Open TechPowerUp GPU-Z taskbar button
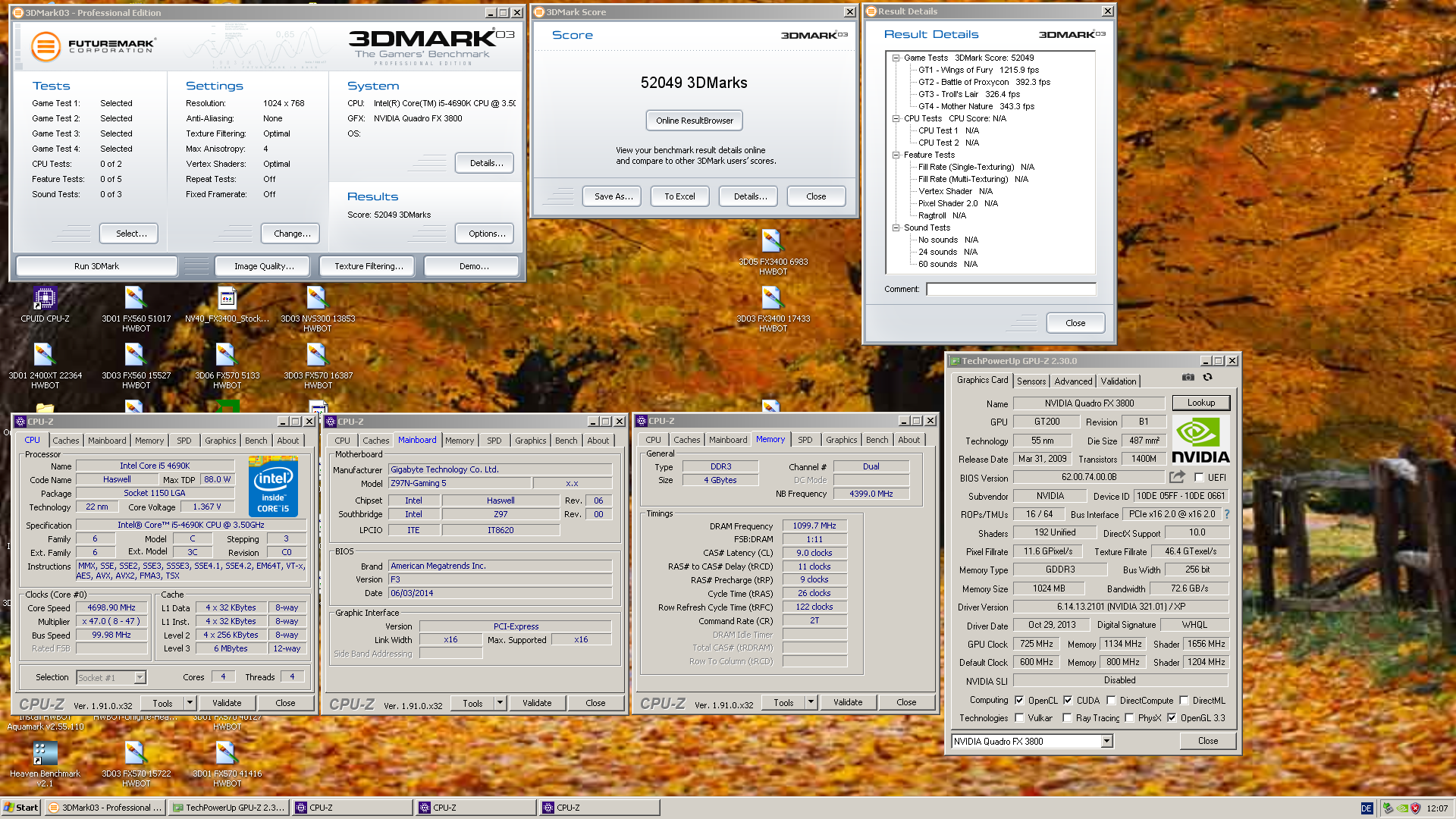Image resolution: width=1456 pixels, height=819 pixels. point(229,808)
